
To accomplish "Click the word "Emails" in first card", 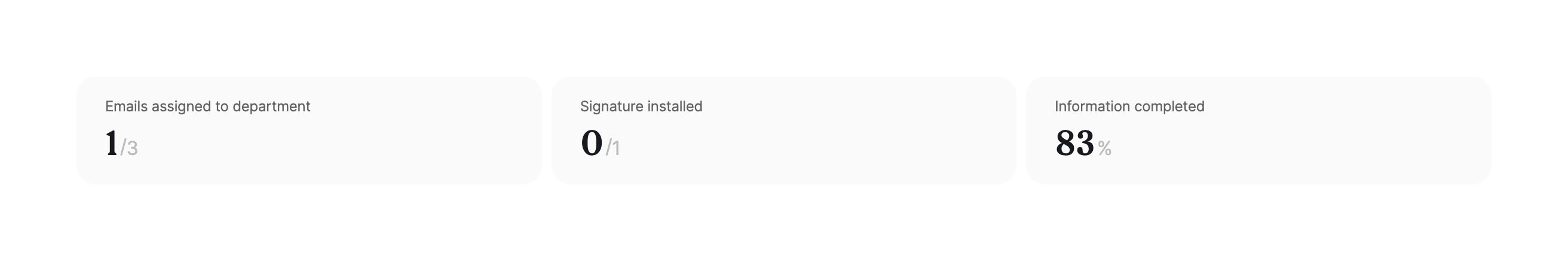I will tap(127, 106).
